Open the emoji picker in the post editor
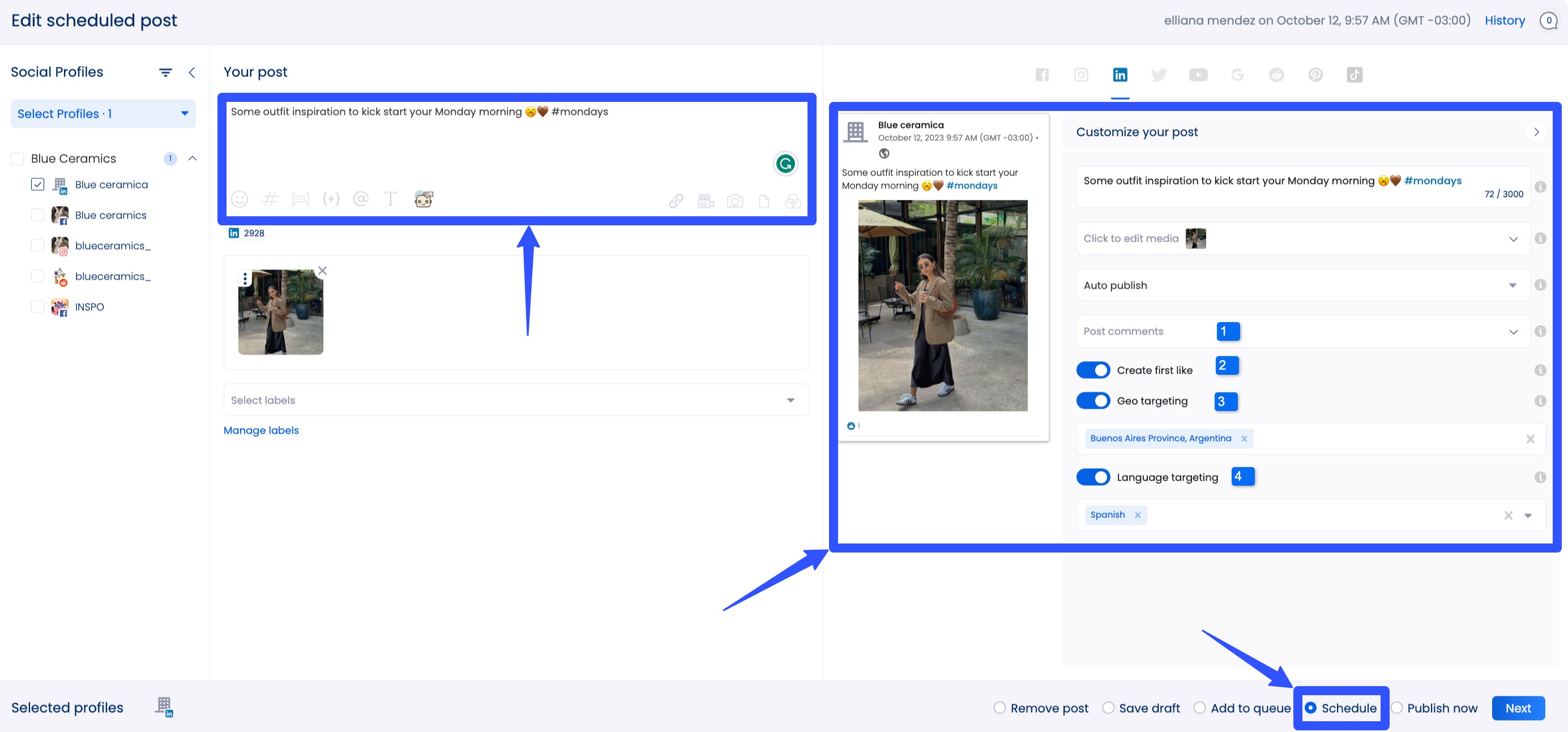The image size is (1568, 732). tap(239, 199)
